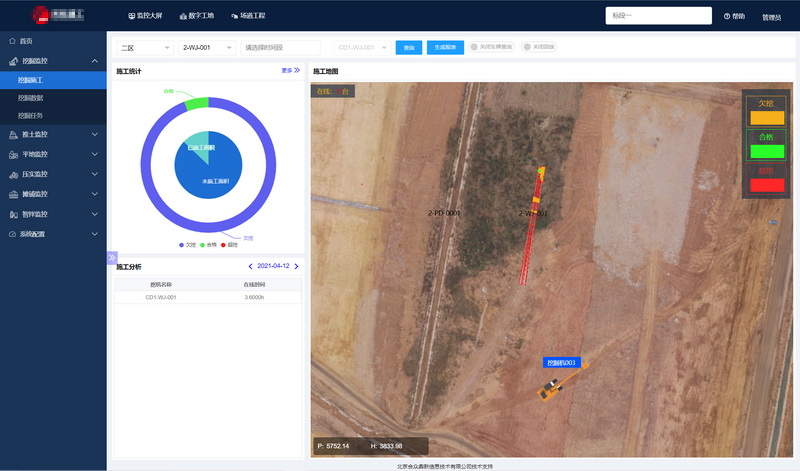The width and height of the screenshot is (800, 471).
Task: Click the panel collapse double-arrow handle
Action: 112,257
